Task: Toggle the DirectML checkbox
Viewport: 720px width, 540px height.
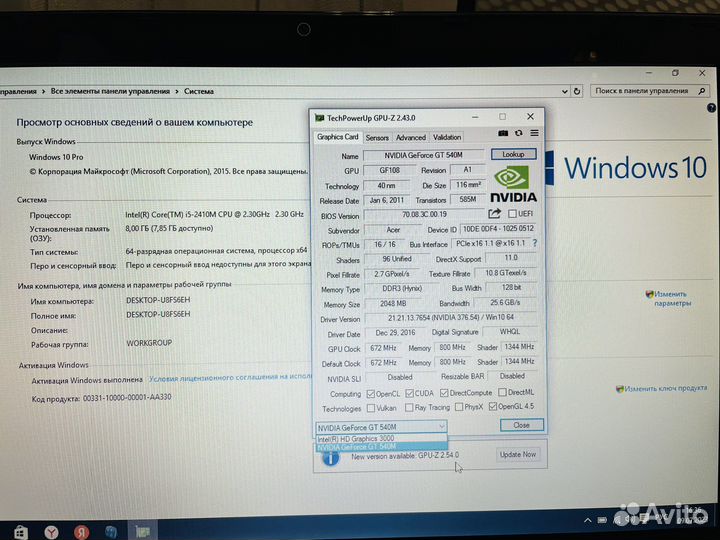Action: (502, 392)
